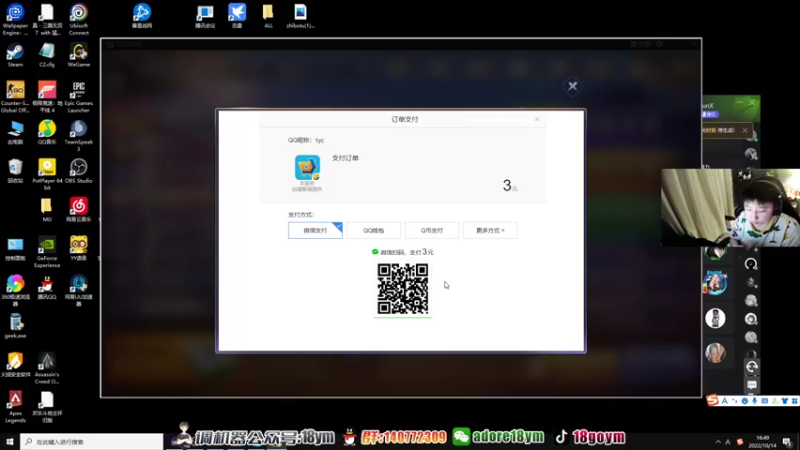This screenshot has width=800, height=450.
Task: Open 网易UU加速器 shortcut
Action: 79,291
